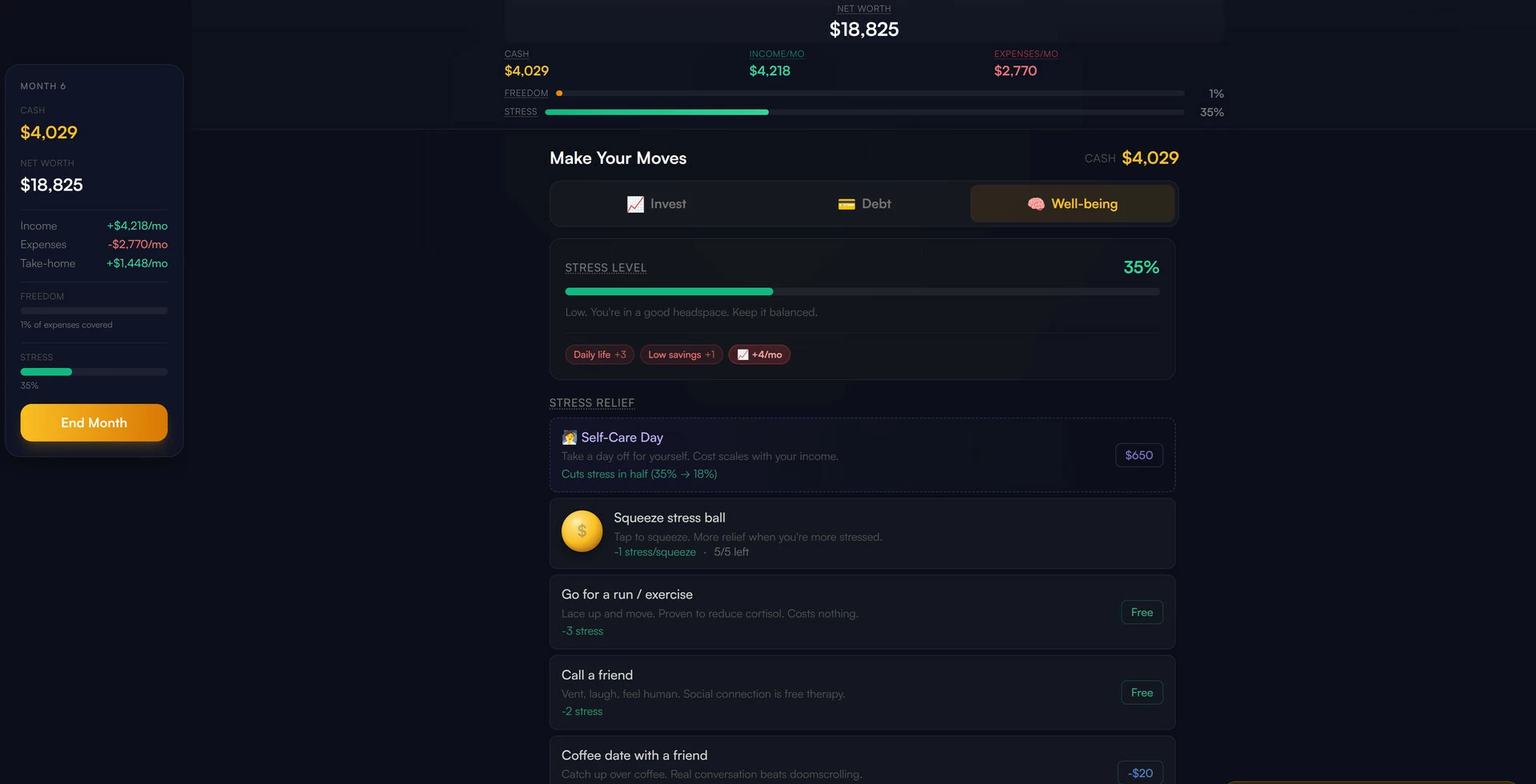End the current month
Screen dimensions: 1536x784
coord(94,422)
